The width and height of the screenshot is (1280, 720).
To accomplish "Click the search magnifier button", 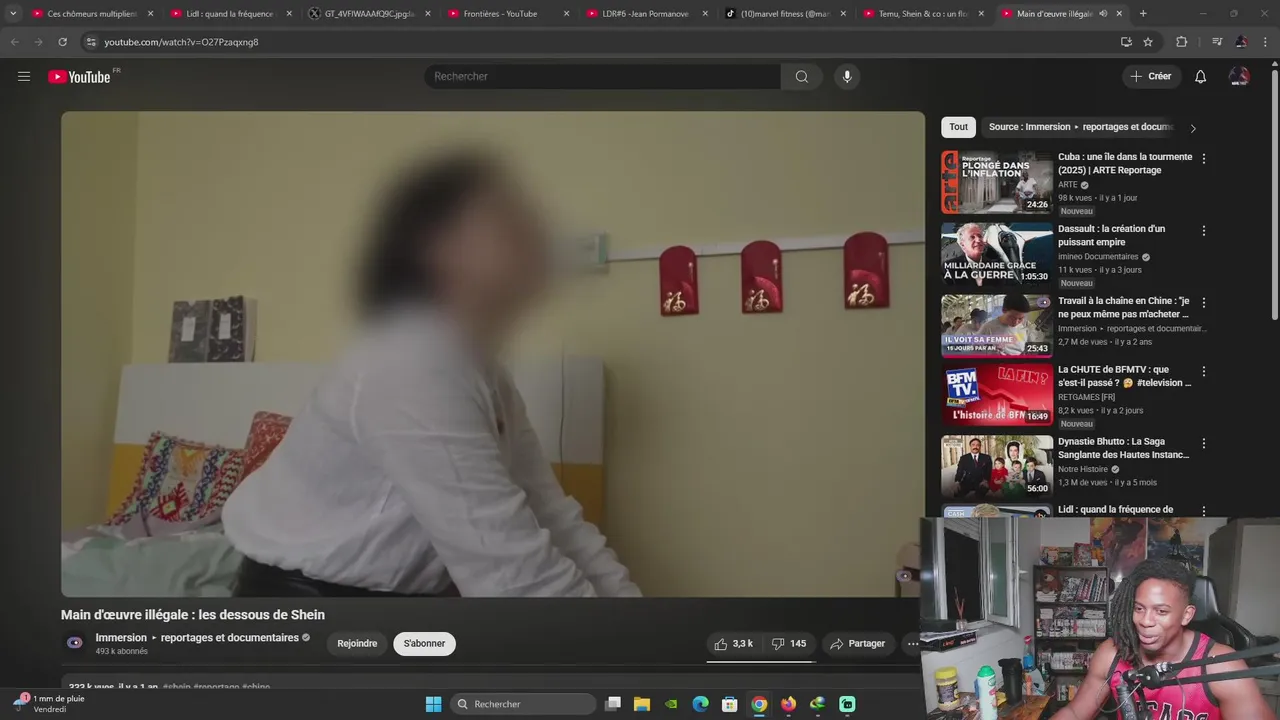I will pyautogui.click(x=802, y=77).
